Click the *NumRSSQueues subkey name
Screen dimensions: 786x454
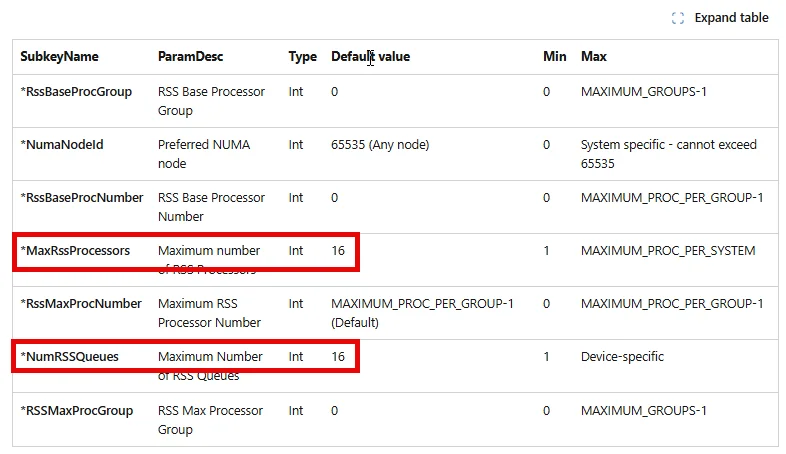click(70, 357)
